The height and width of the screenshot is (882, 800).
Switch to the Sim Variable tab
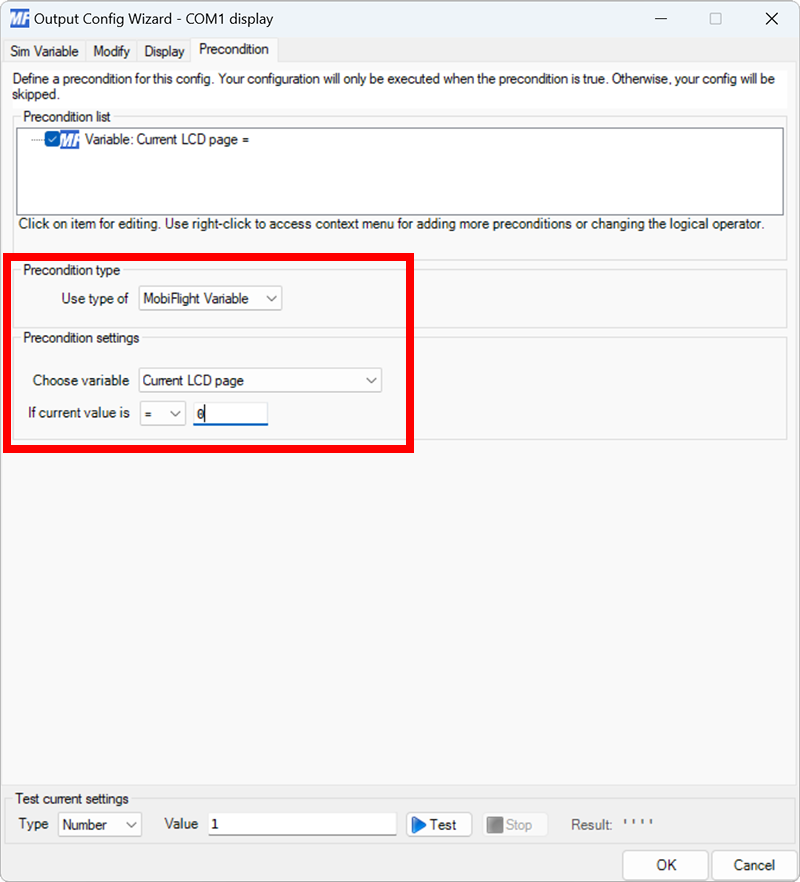(44, 51)
